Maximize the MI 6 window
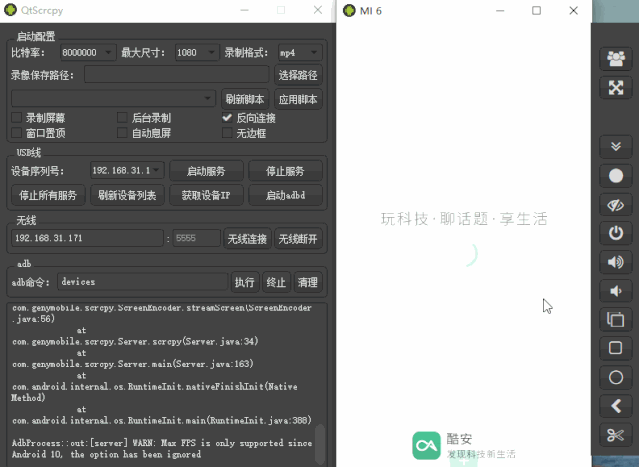 (x=536, y=11)
